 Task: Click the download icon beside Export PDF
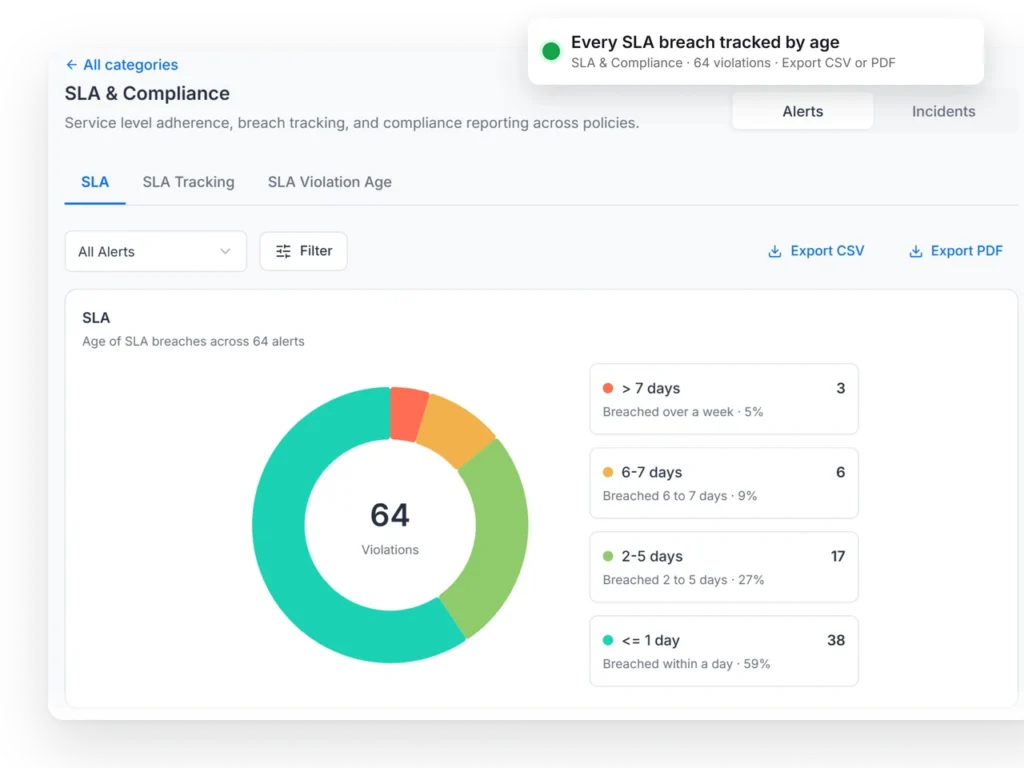tap(916, 251)
